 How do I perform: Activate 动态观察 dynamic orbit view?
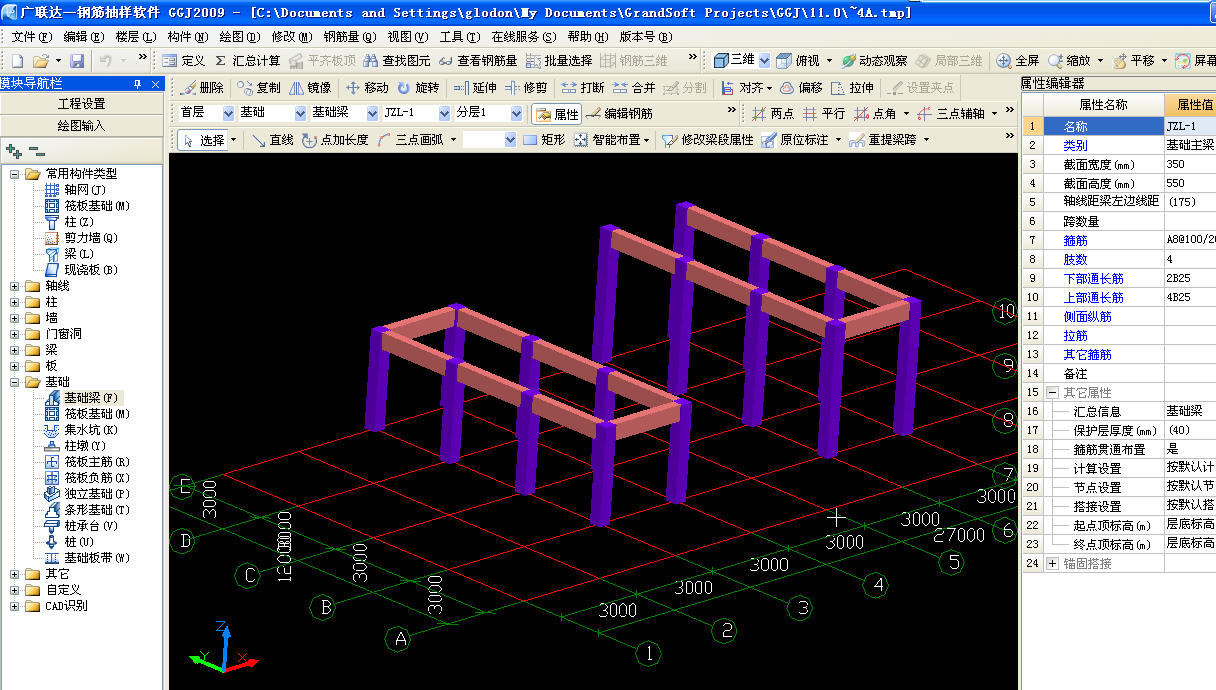pos(874,61)
